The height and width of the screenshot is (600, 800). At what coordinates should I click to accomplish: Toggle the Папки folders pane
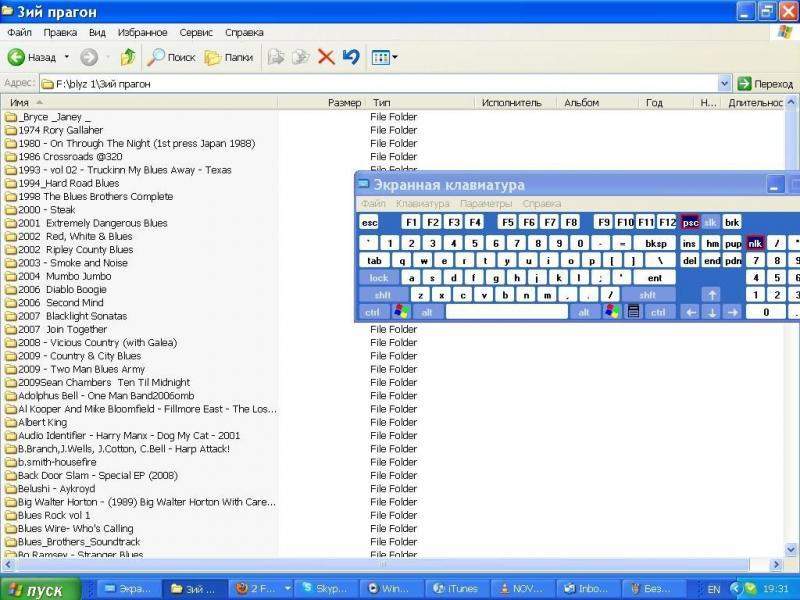pos(229,57)
